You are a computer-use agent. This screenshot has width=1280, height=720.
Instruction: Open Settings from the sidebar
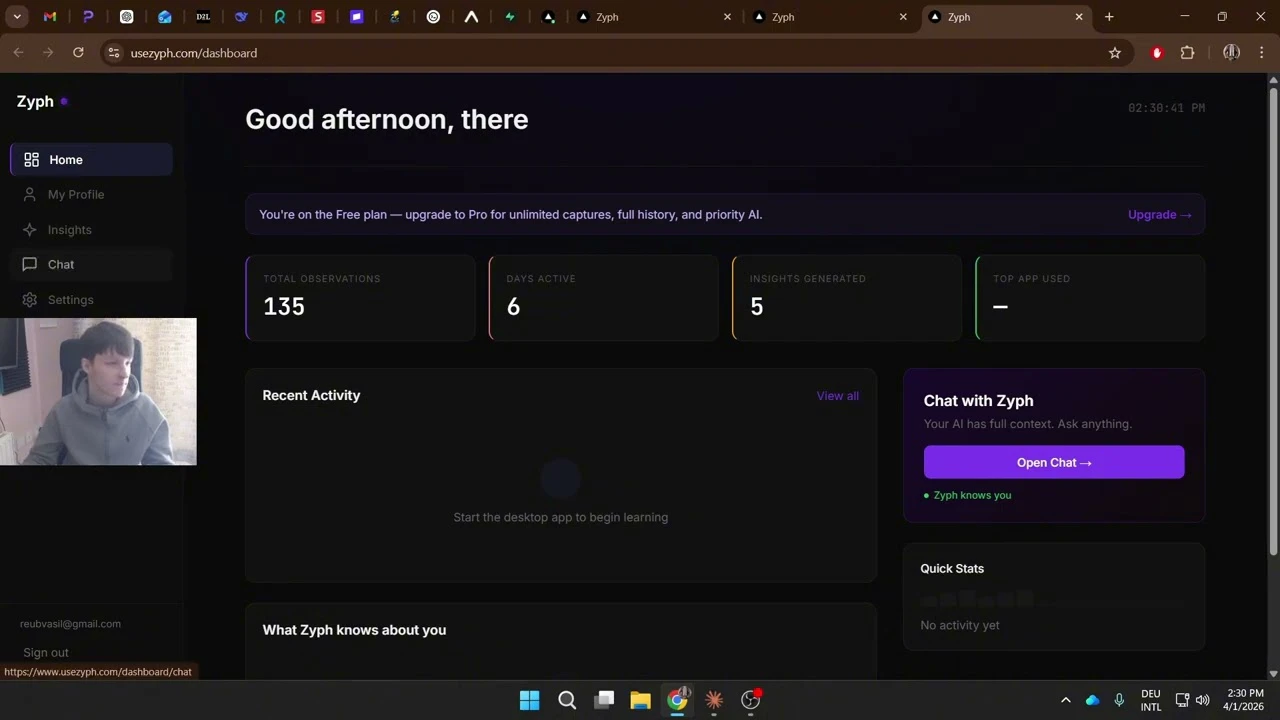click(x=91, y=300)
